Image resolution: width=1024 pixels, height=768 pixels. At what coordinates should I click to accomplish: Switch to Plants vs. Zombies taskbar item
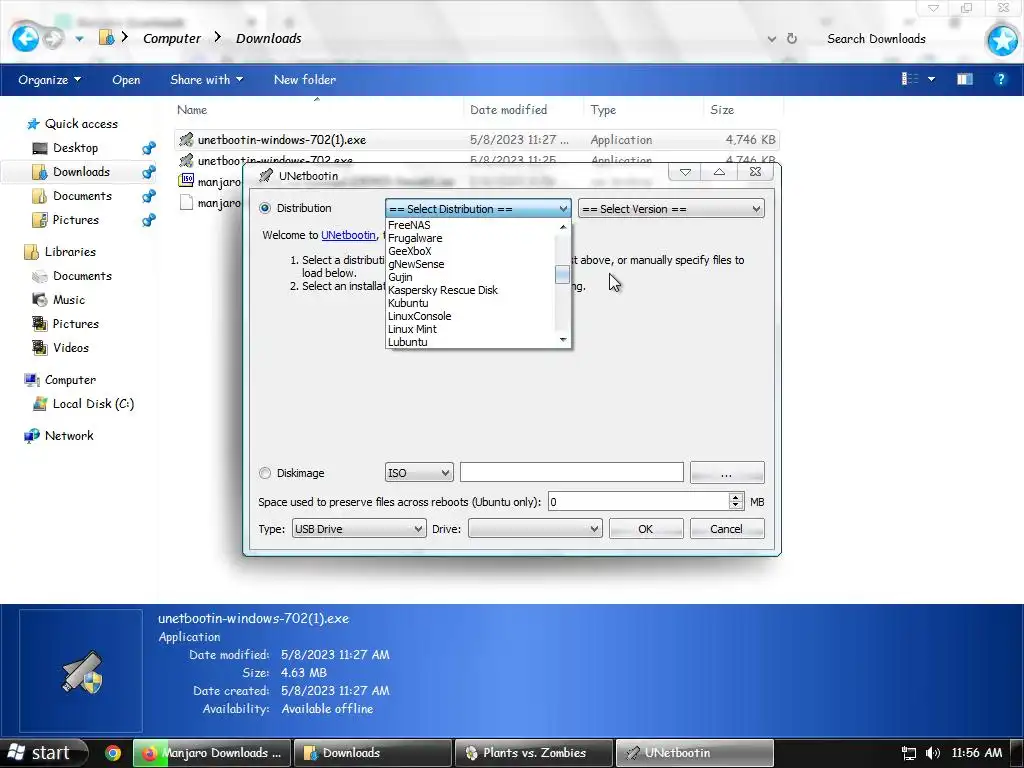tap(534, 753)
